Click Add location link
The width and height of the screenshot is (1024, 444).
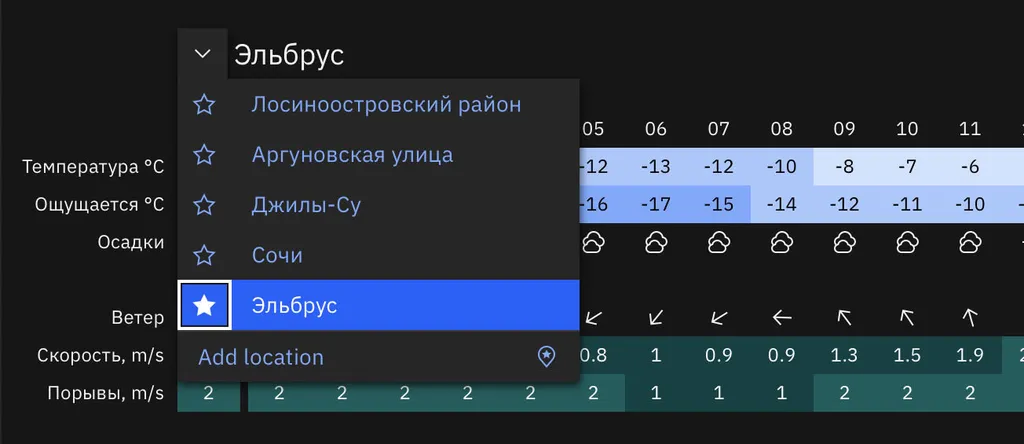point(261,357)
